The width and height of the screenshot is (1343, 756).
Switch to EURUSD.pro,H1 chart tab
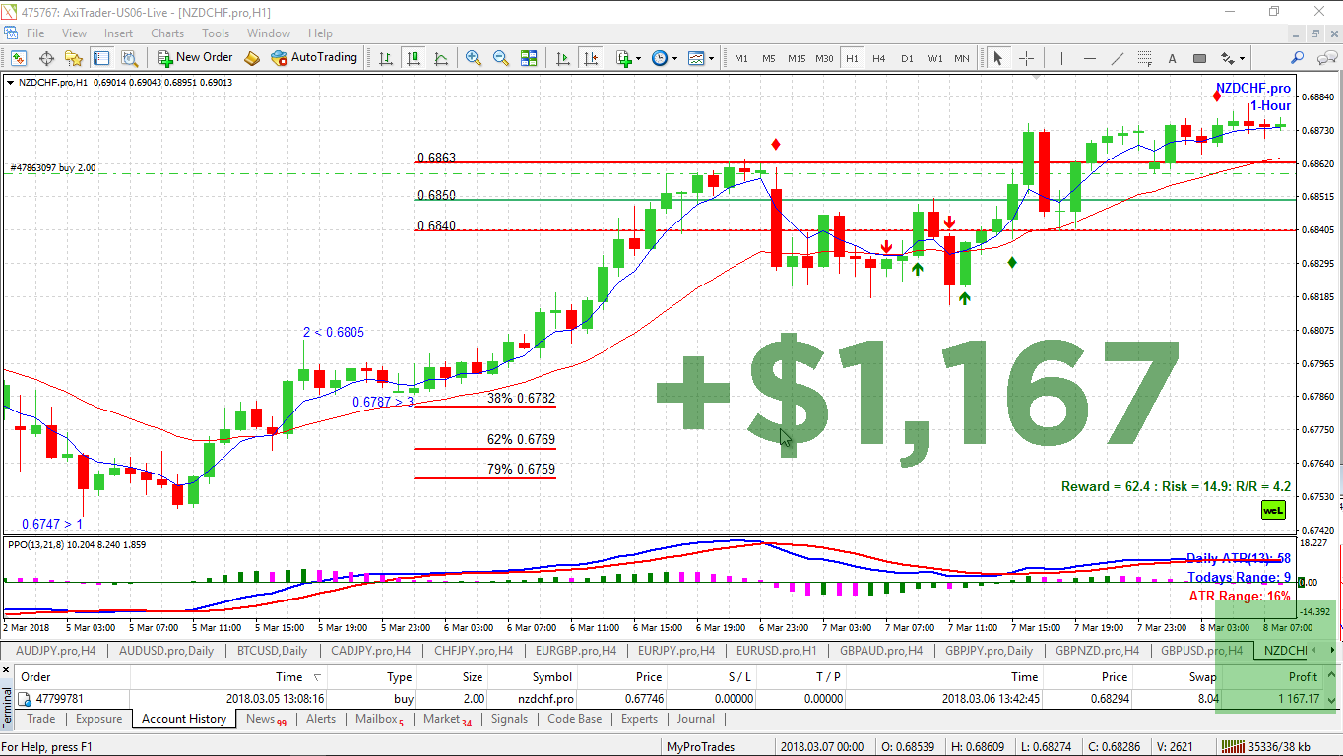click(776, 650)
